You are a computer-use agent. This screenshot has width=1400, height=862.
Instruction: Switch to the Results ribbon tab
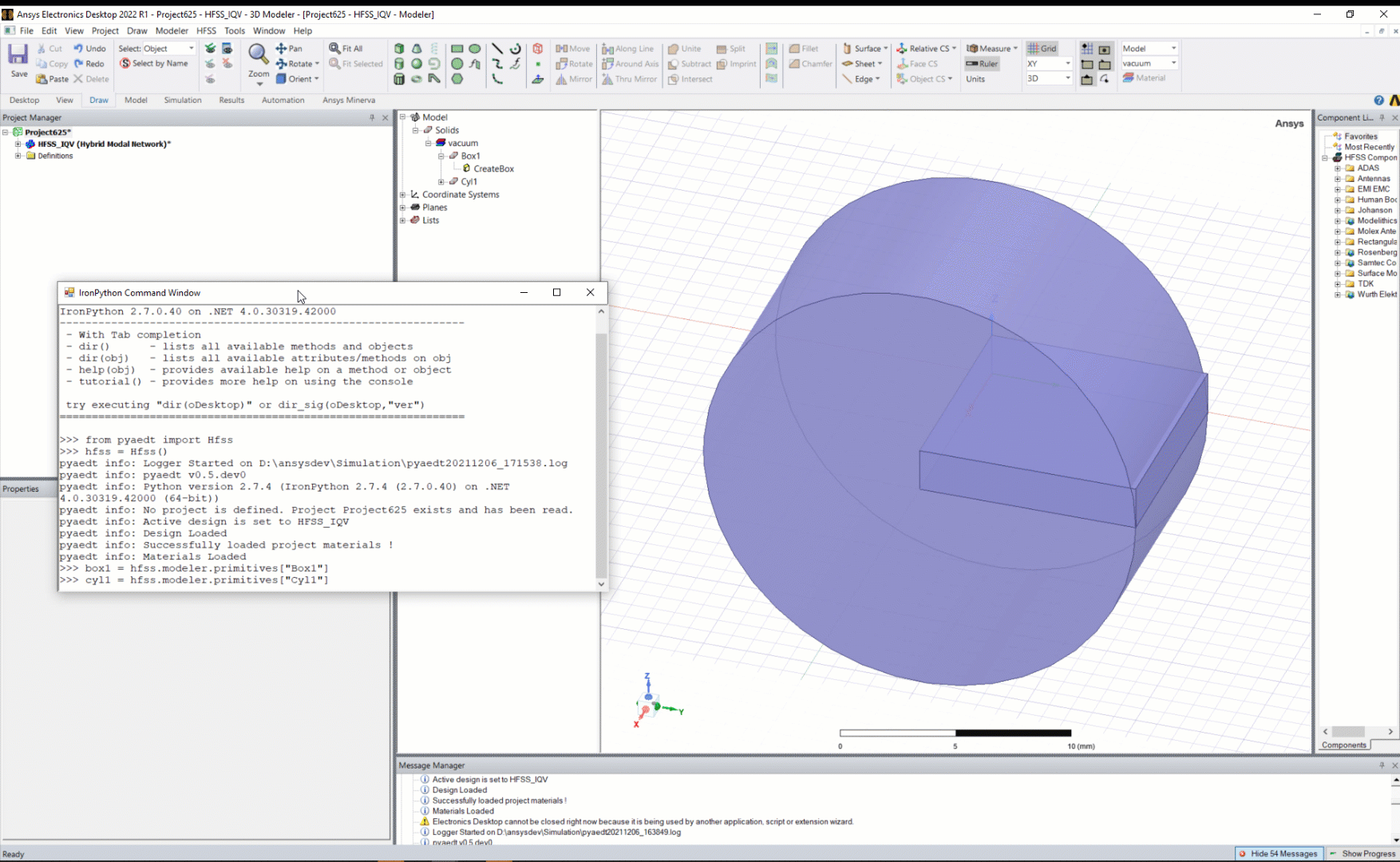coord(231,100)
